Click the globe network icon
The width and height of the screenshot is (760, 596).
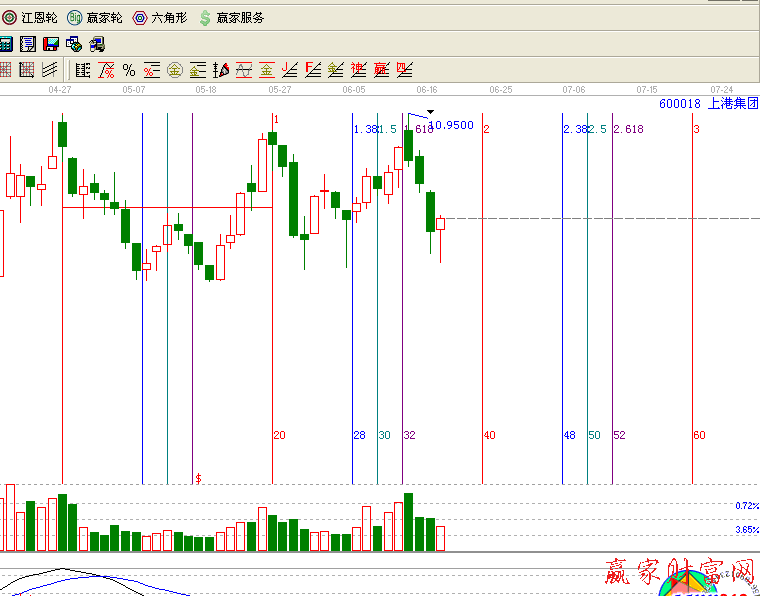(74, 44)
